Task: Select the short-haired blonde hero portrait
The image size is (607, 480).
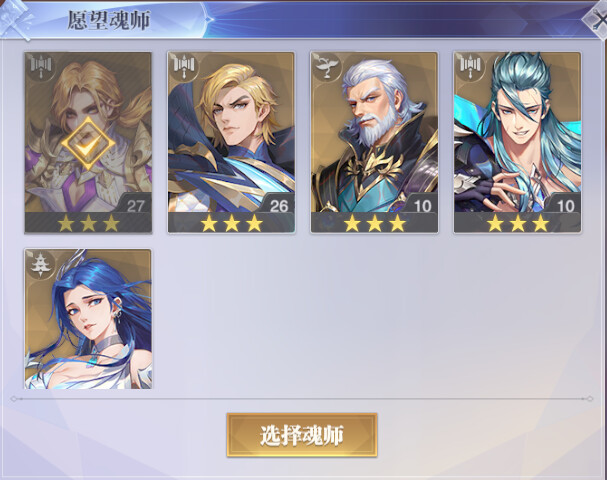Action: coord(231,133)
